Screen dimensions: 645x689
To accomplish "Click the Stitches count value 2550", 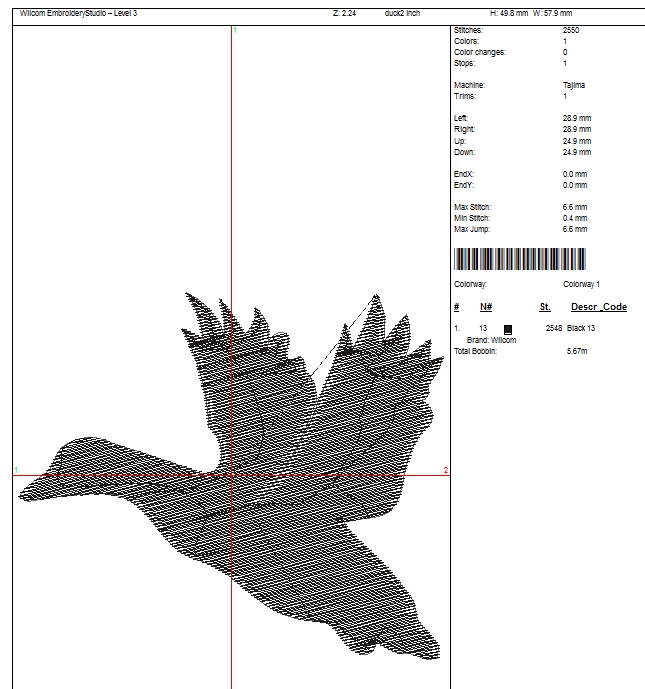I will [571, 31].
